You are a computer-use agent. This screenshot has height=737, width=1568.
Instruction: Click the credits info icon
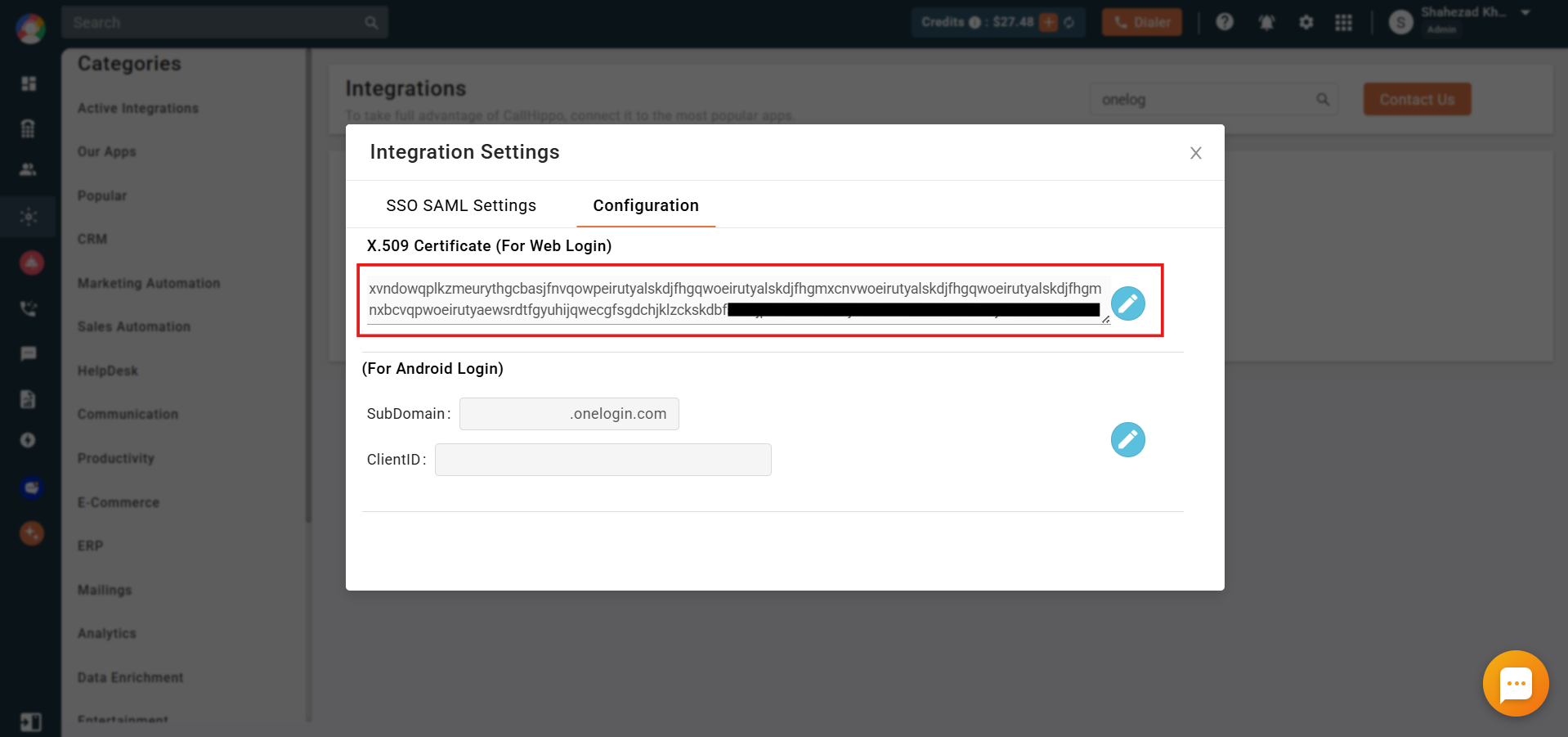tap(974, 22)
